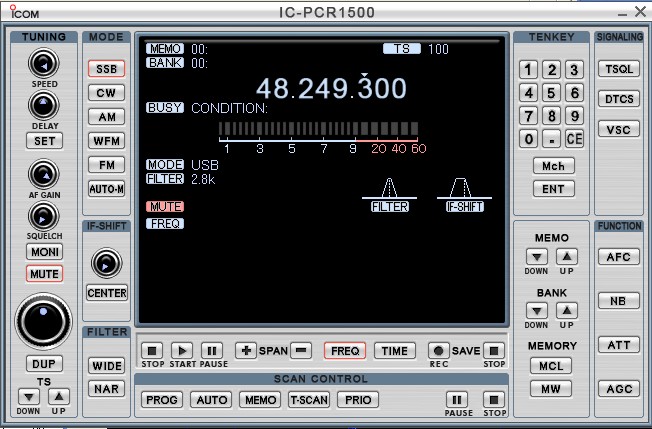Viewport: 652px width, 429px height.
Task: Enable VSC voice squelch control
Action: point(619,129)
